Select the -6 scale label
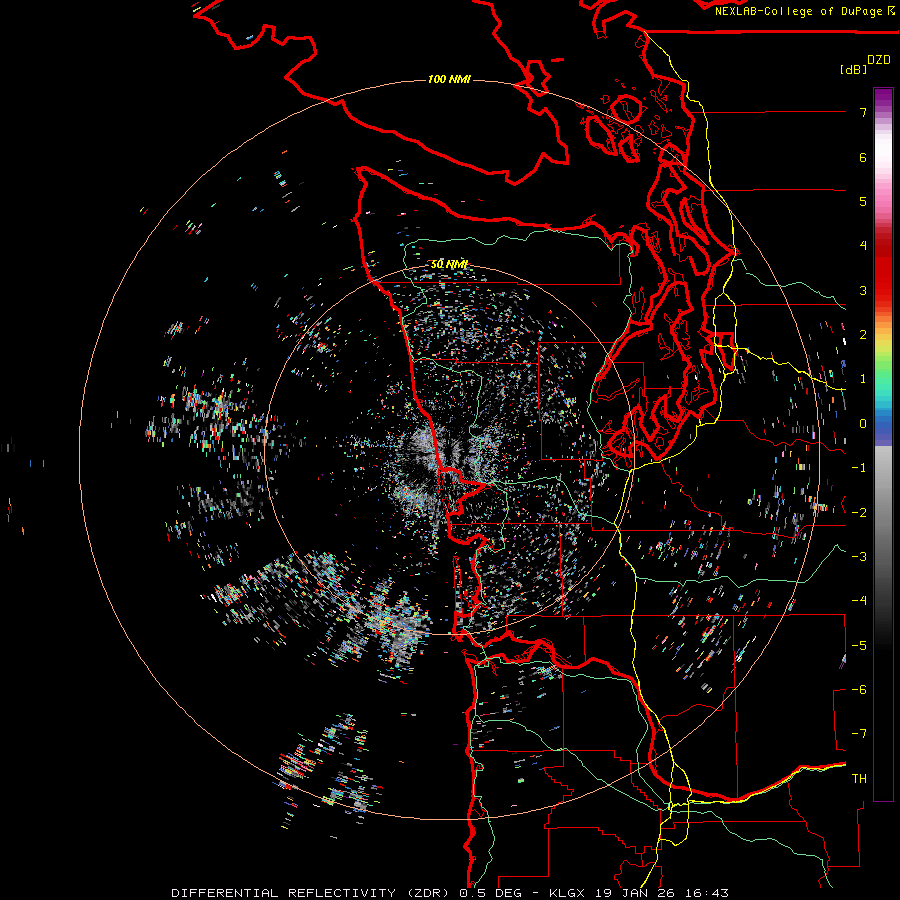Image resolution: width=900 pixels, height=900 pixels. click(x=859, y=689)
